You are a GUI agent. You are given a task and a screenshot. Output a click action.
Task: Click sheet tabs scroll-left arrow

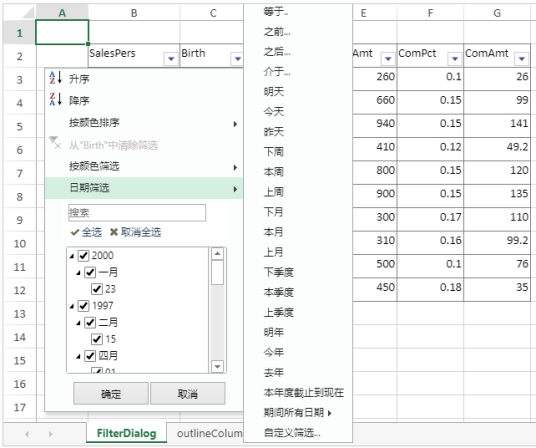pos(27,434)
